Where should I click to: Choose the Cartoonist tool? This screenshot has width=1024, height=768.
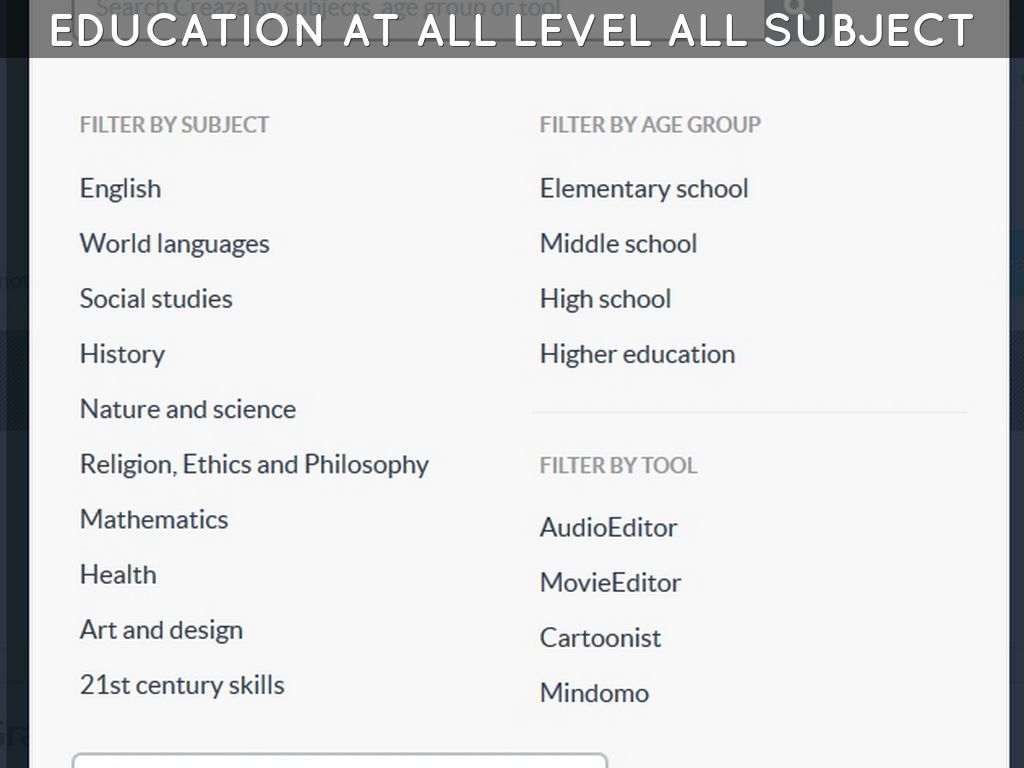coord(600,638)
